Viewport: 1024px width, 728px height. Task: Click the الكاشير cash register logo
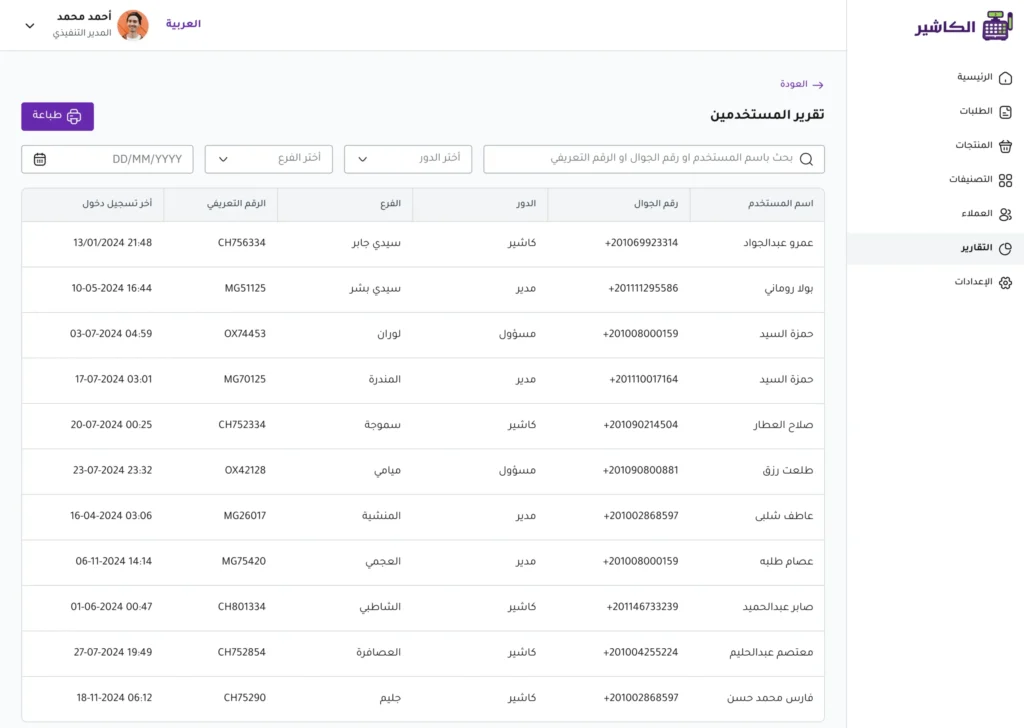[964, 26]
